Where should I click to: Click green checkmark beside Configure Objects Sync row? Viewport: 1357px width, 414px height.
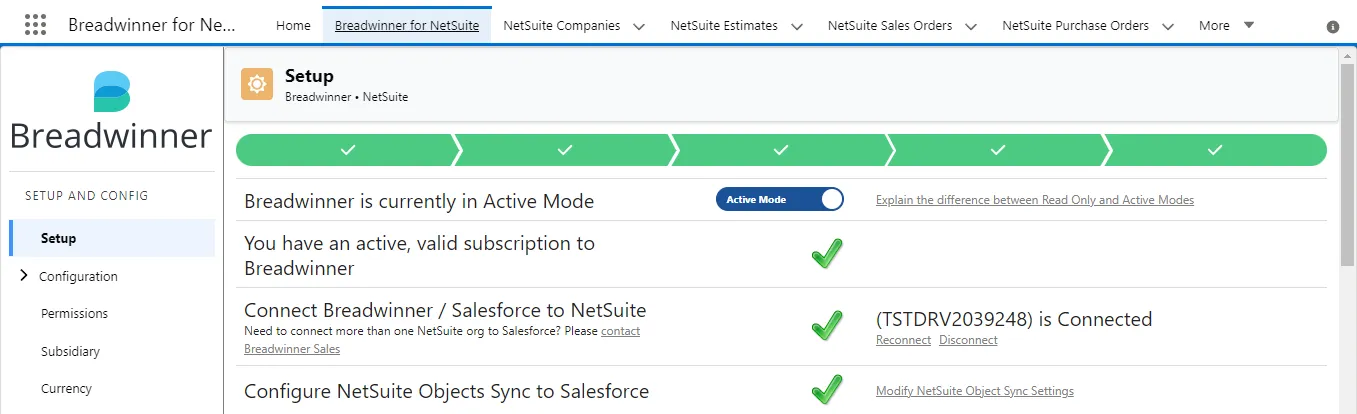tap(826, 390)
